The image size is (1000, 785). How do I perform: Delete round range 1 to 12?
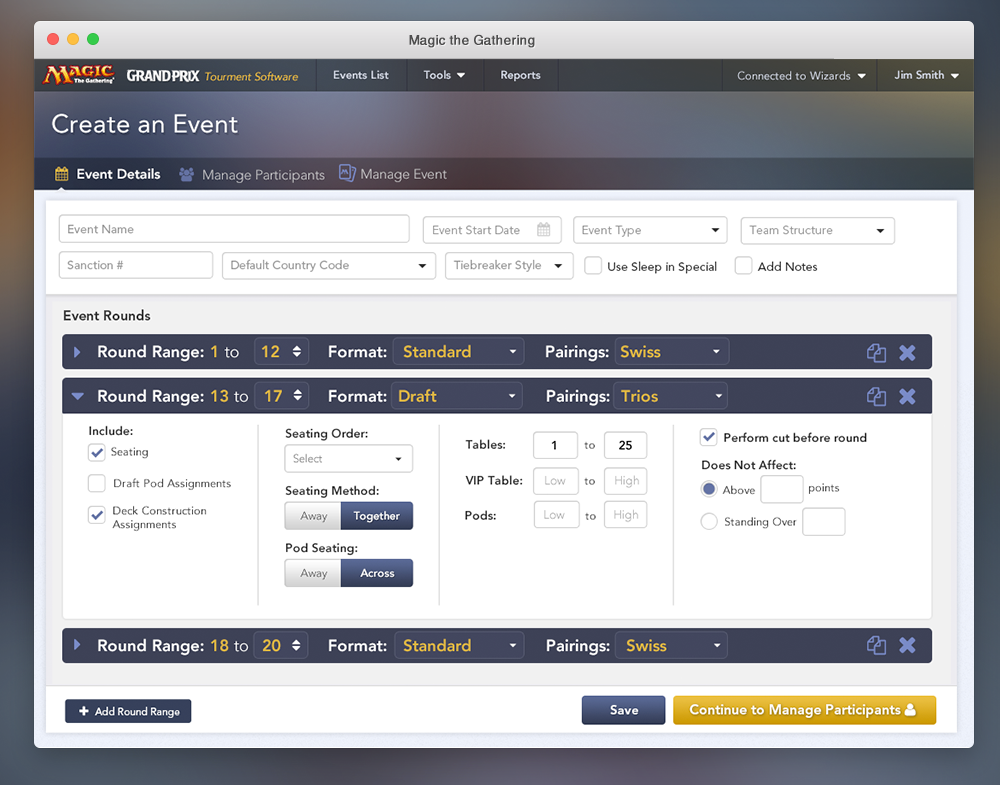907,352
